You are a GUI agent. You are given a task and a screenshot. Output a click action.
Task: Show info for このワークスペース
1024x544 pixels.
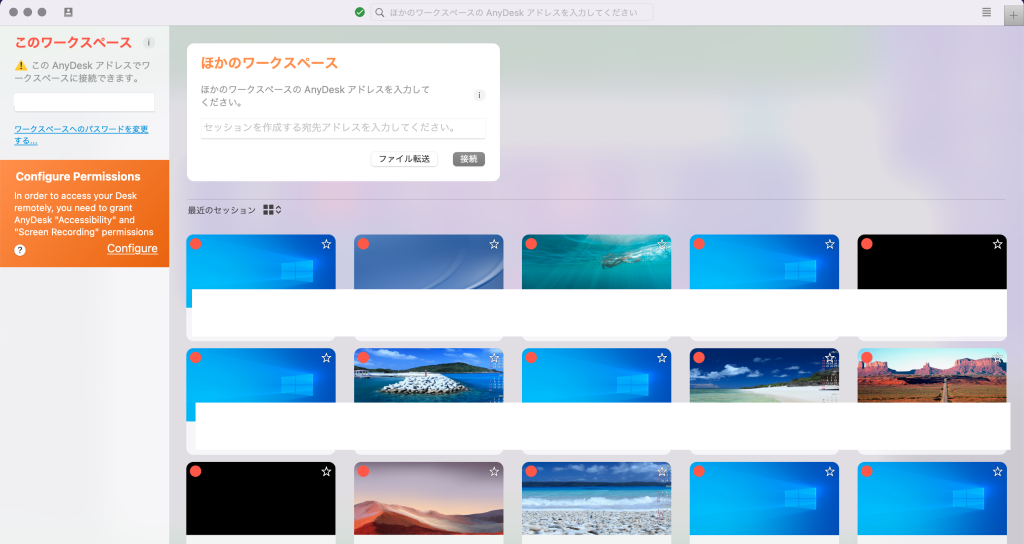coord(149,42)
